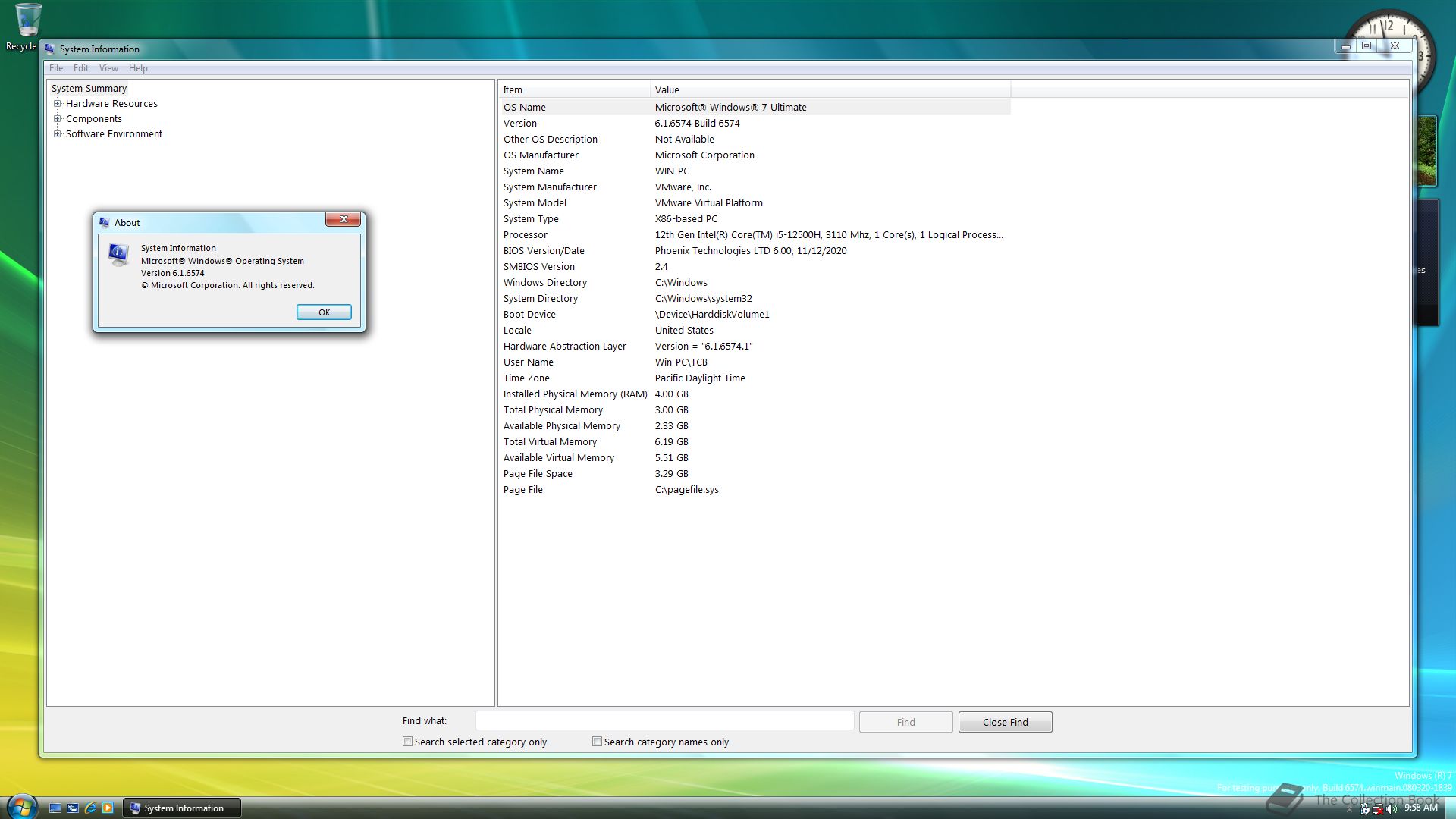1456x819 pixels.
Task: Close the About dialog with red X
Action: [344, 219]
